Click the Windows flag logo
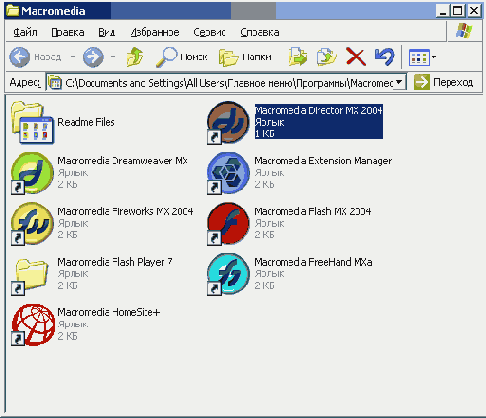Screen dimensions: 486x418 (464, 31)
